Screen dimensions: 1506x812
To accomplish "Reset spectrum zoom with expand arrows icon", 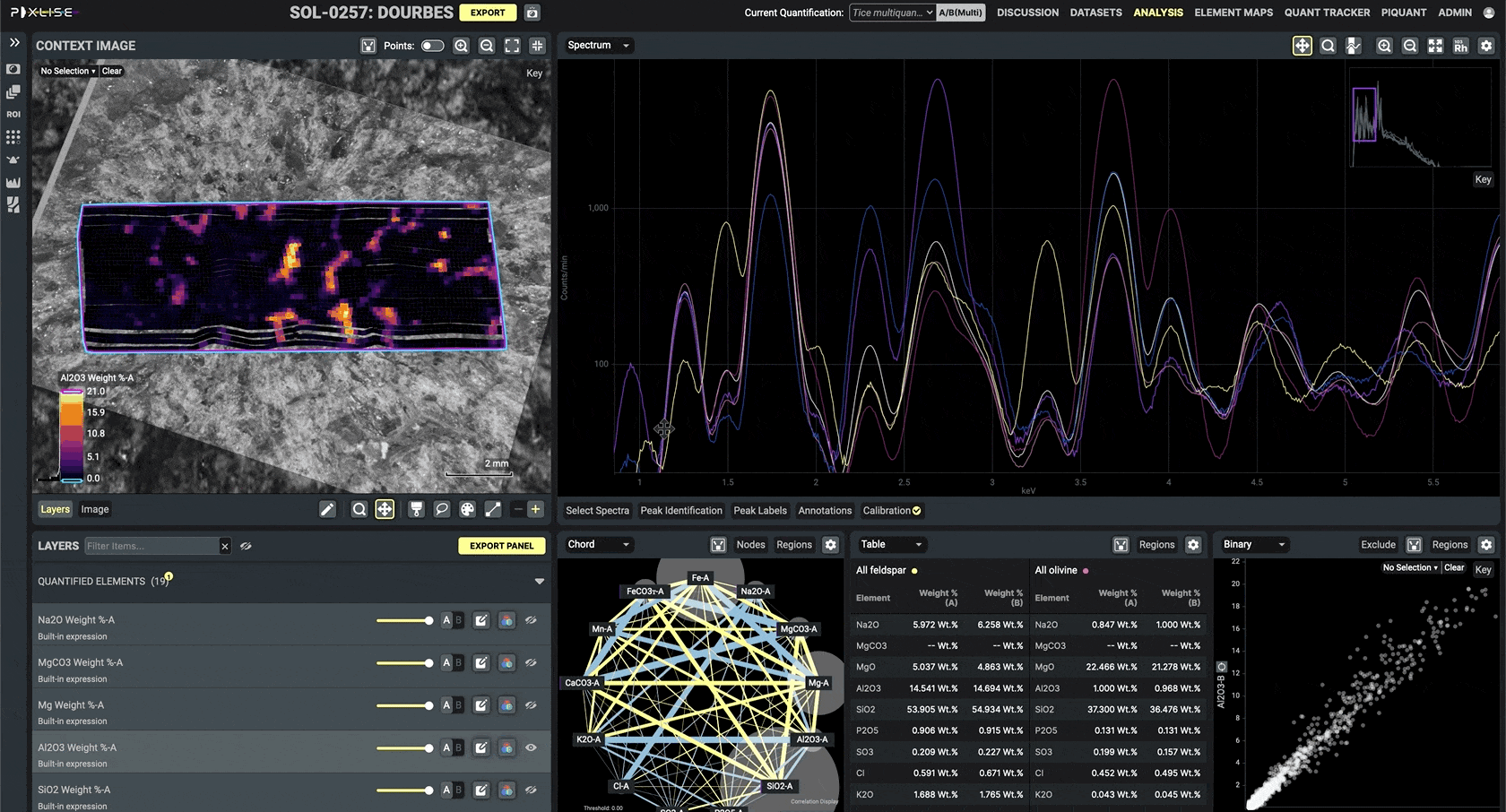I will (x=1435, y=46).
